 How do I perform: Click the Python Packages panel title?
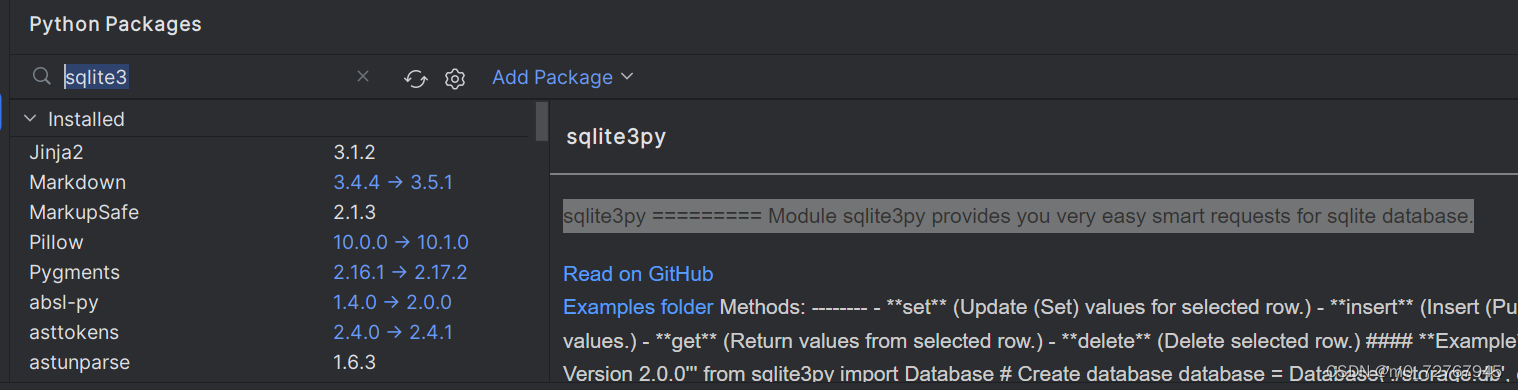pos(115,24)
